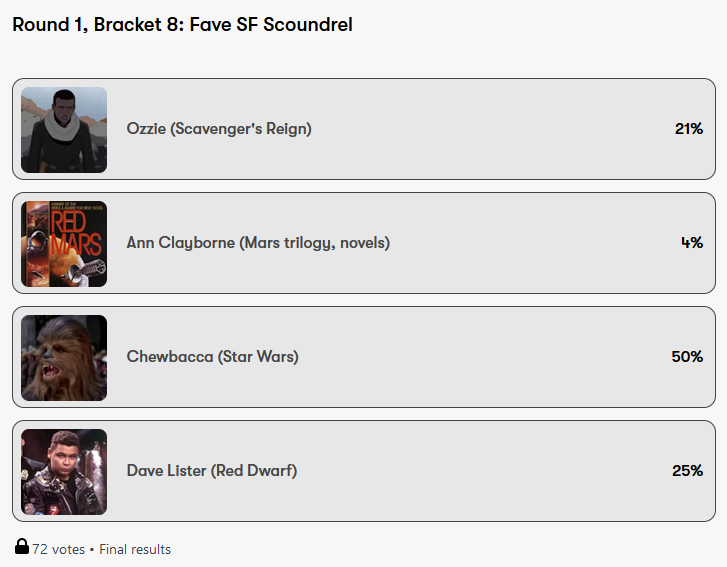The height and width of the screenshot is (567, 727).
Task: Click Dave Lister's portrait thumbnail
Action: [x=64, y=472]
